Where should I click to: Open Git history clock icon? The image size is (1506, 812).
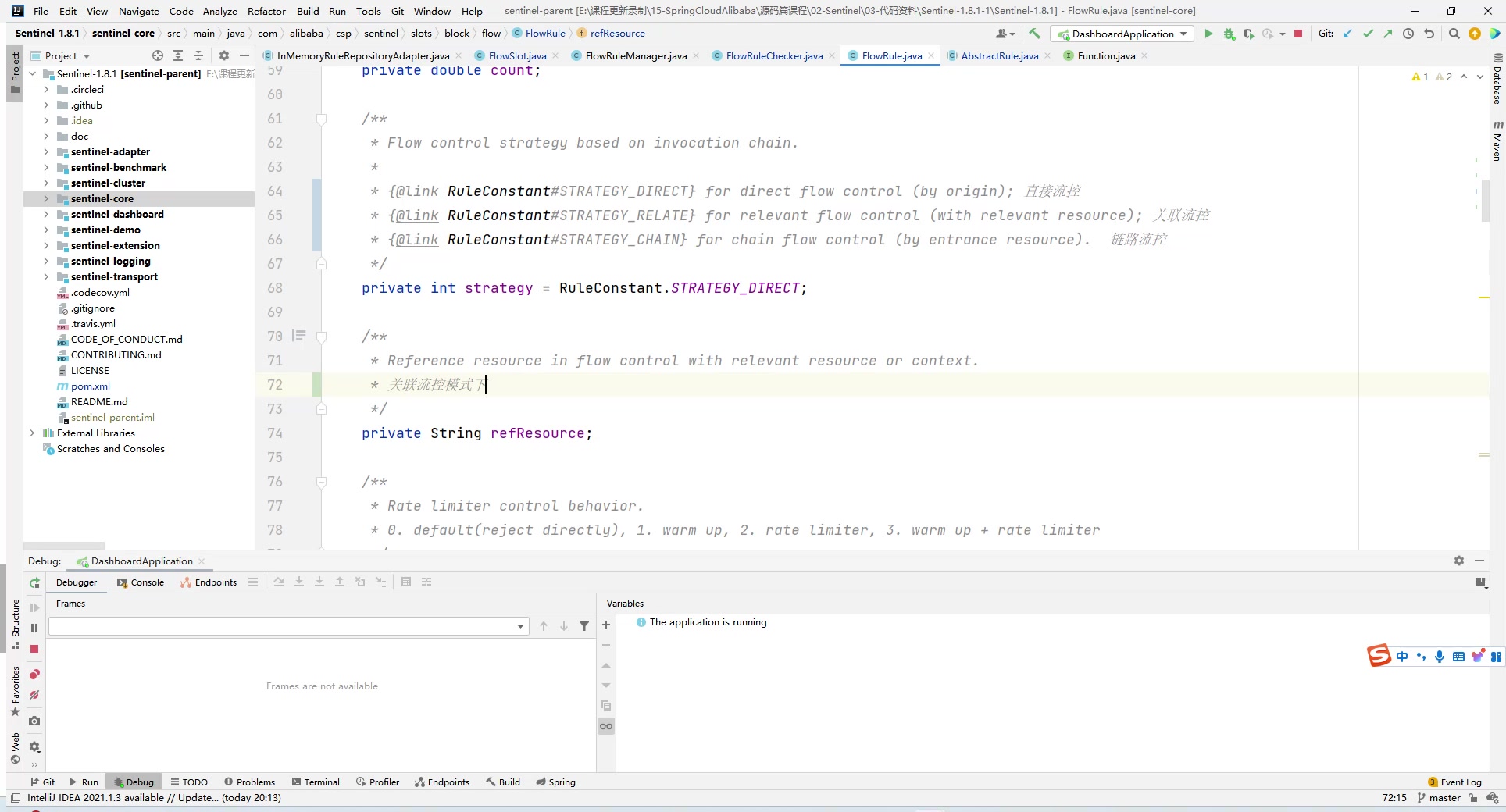coord(1408,34)
